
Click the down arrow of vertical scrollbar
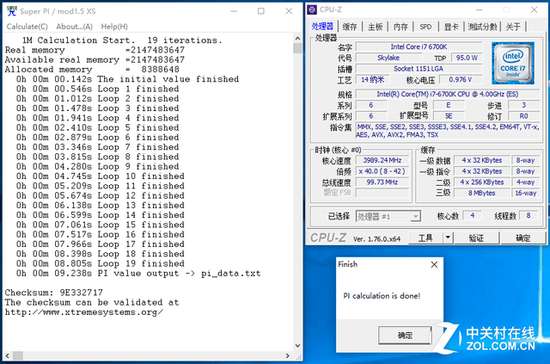(297, 345)
